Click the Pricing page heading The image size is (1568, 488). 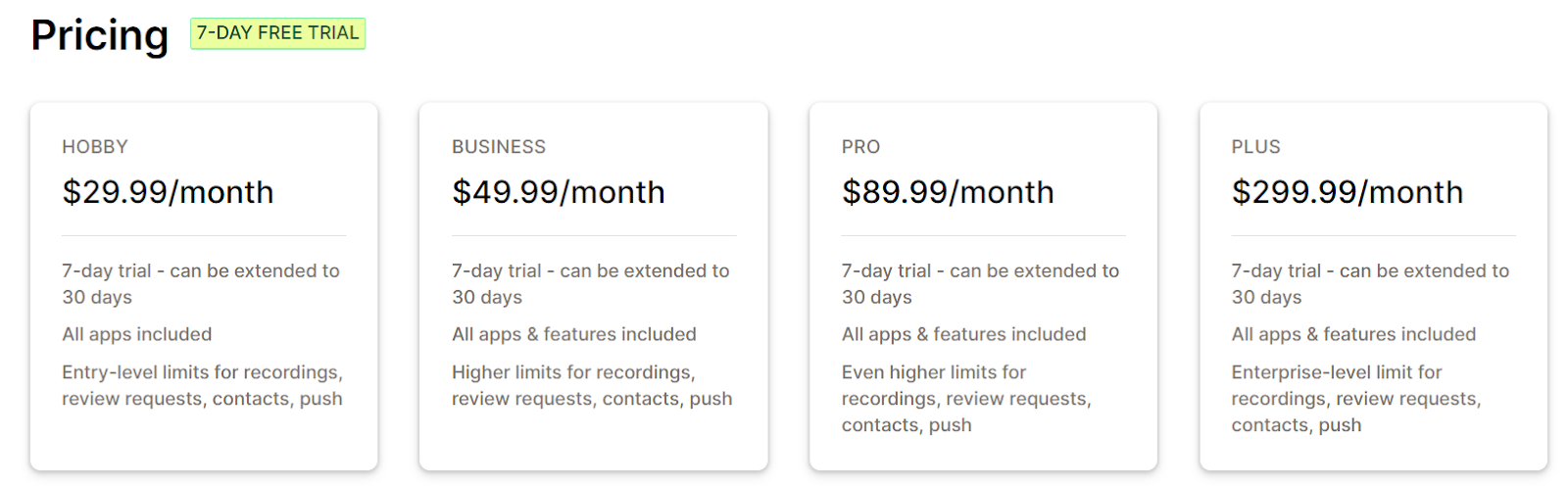[x=99, y=35]
